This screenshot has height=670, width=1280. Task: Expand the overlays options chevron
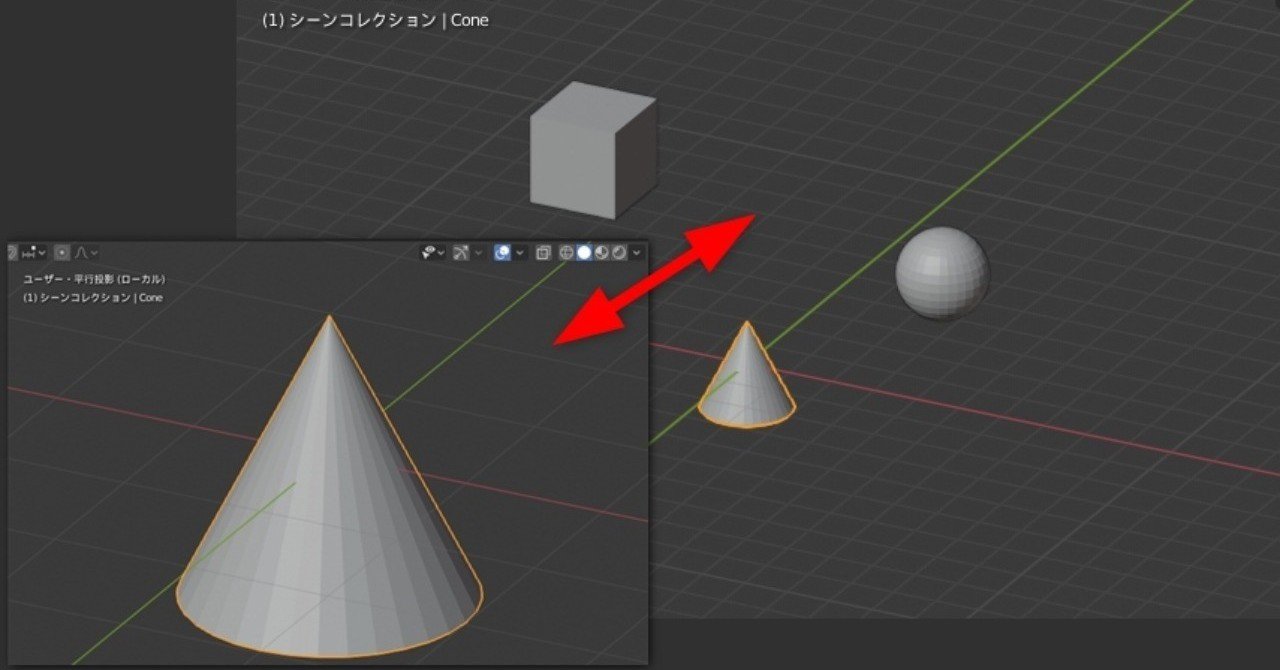click(520, 253)
